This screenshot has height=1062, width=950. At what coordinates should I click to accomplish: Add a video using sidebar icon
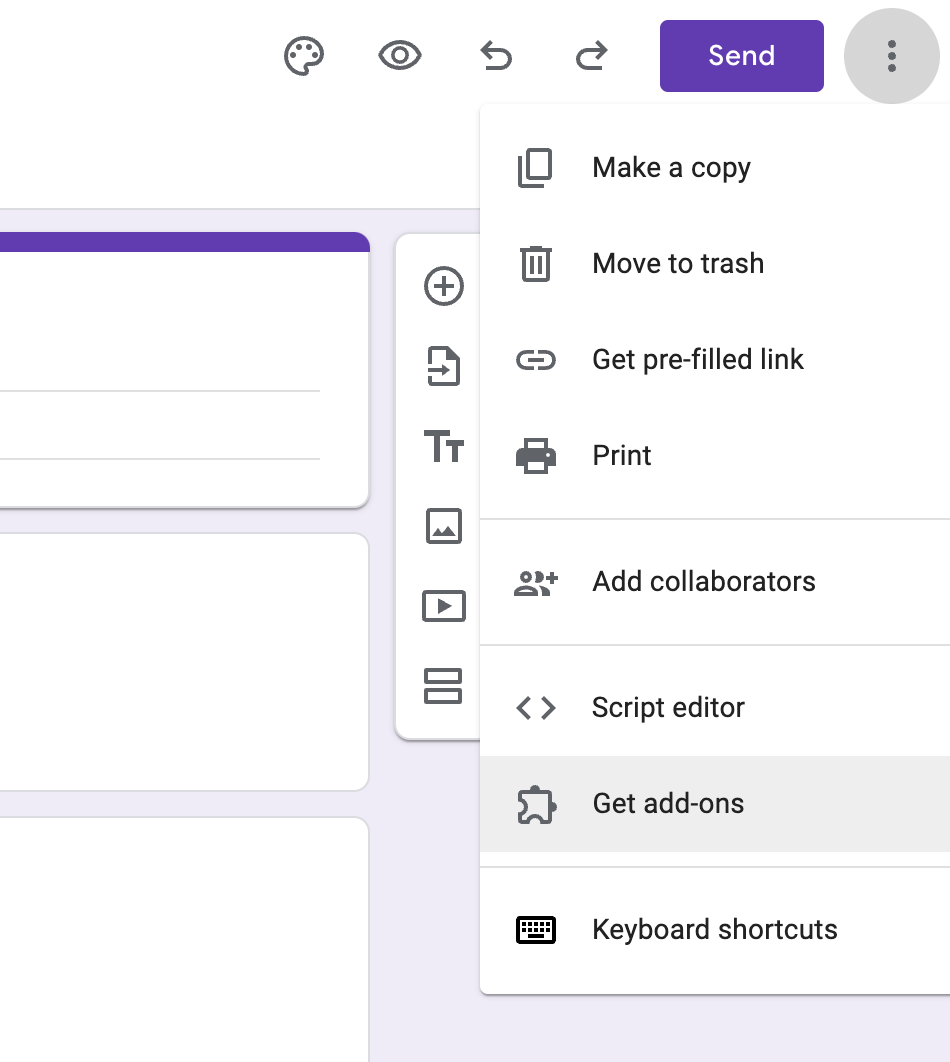pos(444,606)
